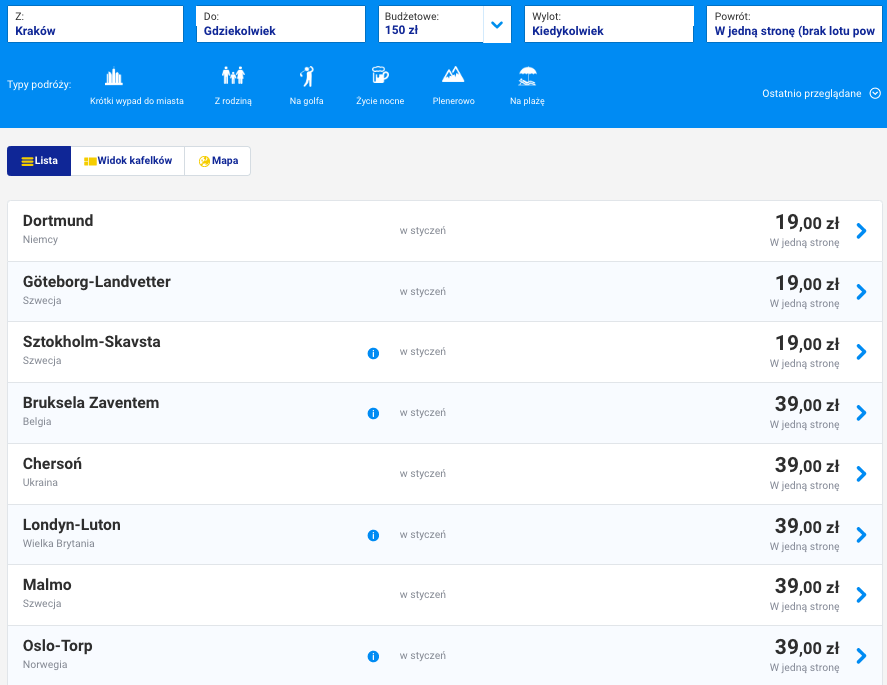Click info icon next to Sztokholm-Skavsta
This screenshot has height=685, width=887.
(x=373, y=353)
